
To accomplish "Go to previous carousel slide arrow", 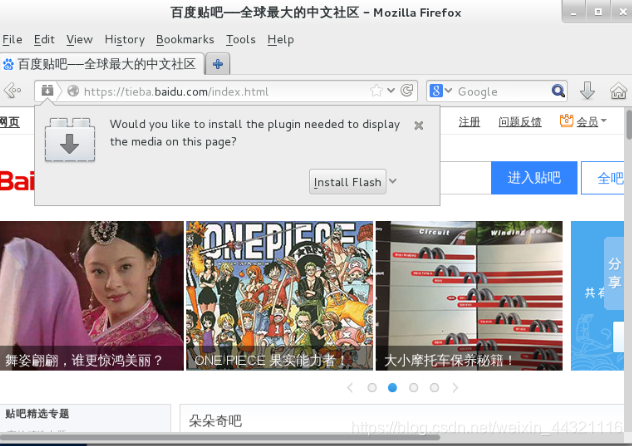I will 350,388.
